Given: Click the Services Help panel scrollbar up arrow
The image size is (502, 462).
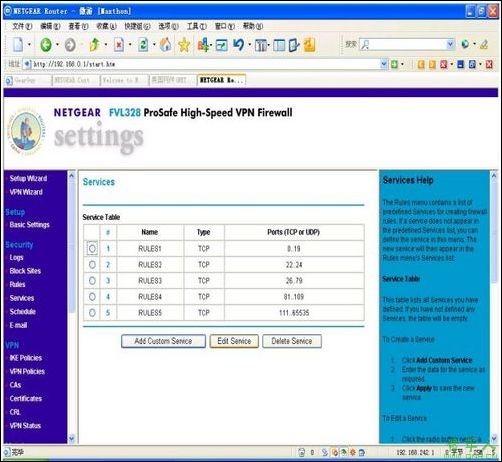Looking at the screenshot, I should point(494,176).
